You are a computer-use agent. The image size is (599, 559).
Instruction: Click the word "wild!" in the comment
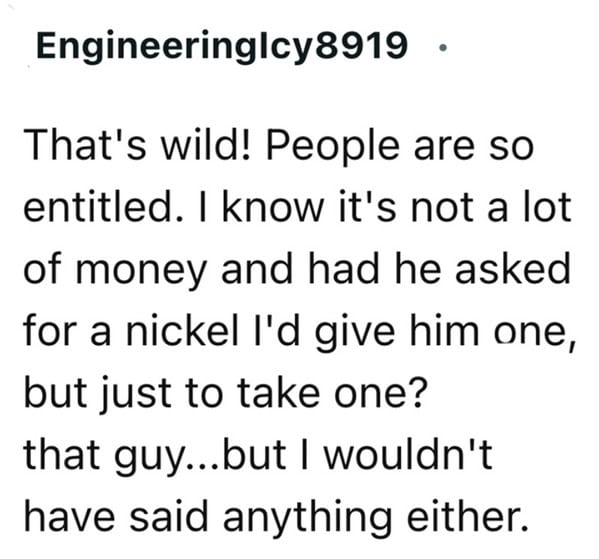coord(206,146)
